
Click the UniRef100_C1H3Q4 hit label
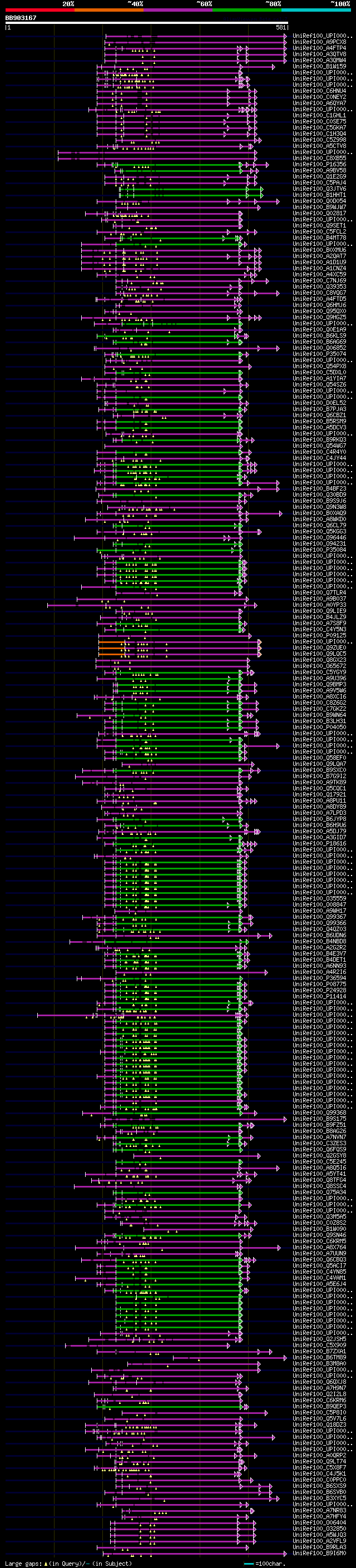pos(319,133)
